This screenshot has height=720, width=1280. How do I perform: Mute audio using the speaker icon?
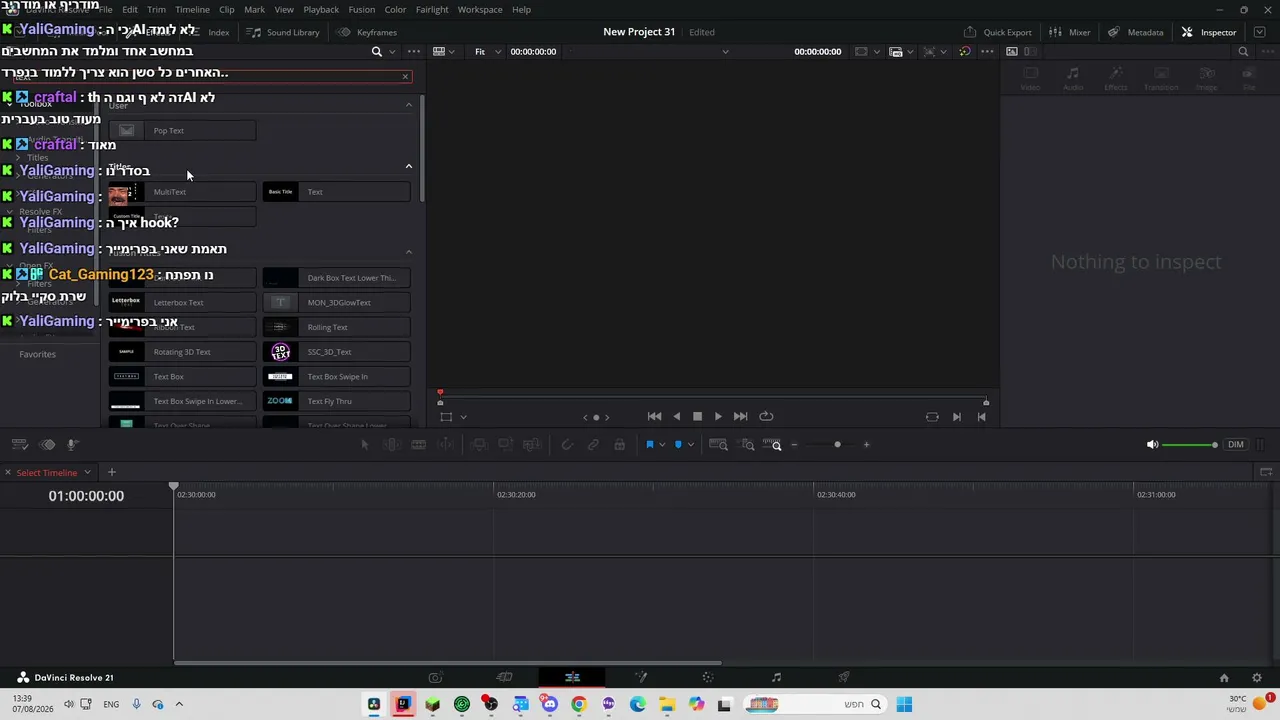point(1152,445)
